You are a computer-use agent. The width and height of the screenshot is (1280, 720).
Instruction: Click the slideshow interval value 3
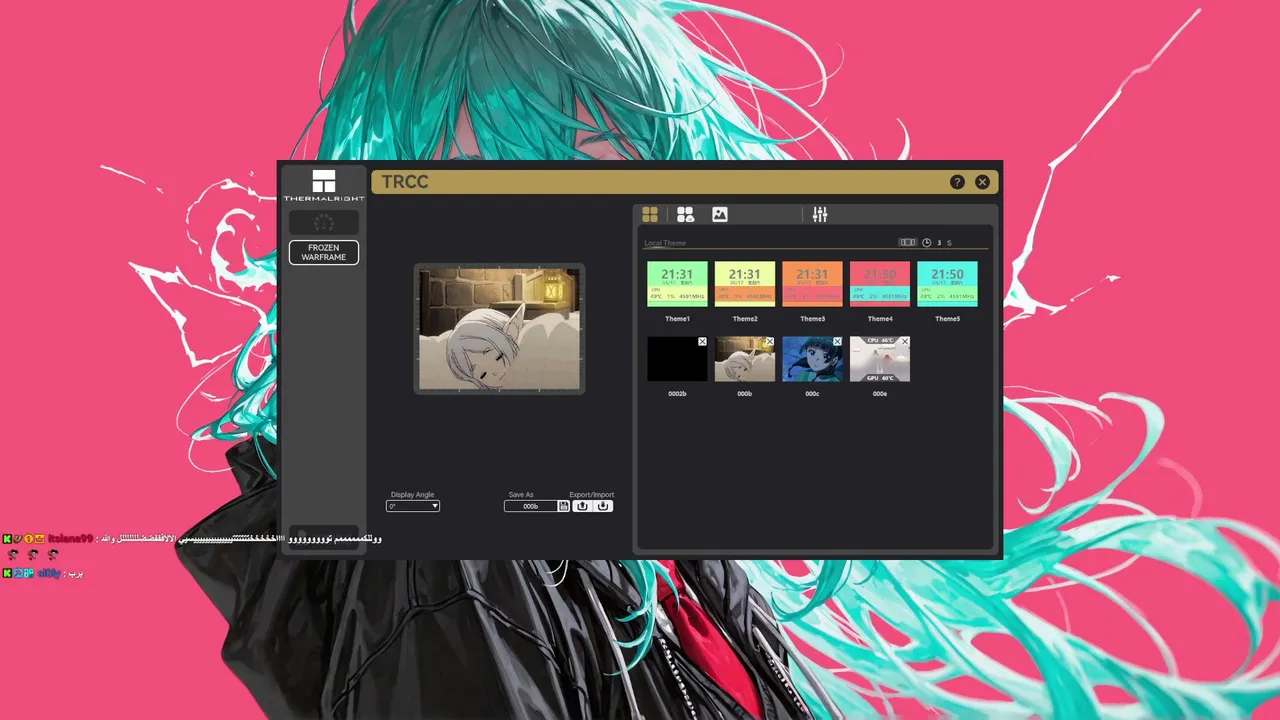click(939, 243)
